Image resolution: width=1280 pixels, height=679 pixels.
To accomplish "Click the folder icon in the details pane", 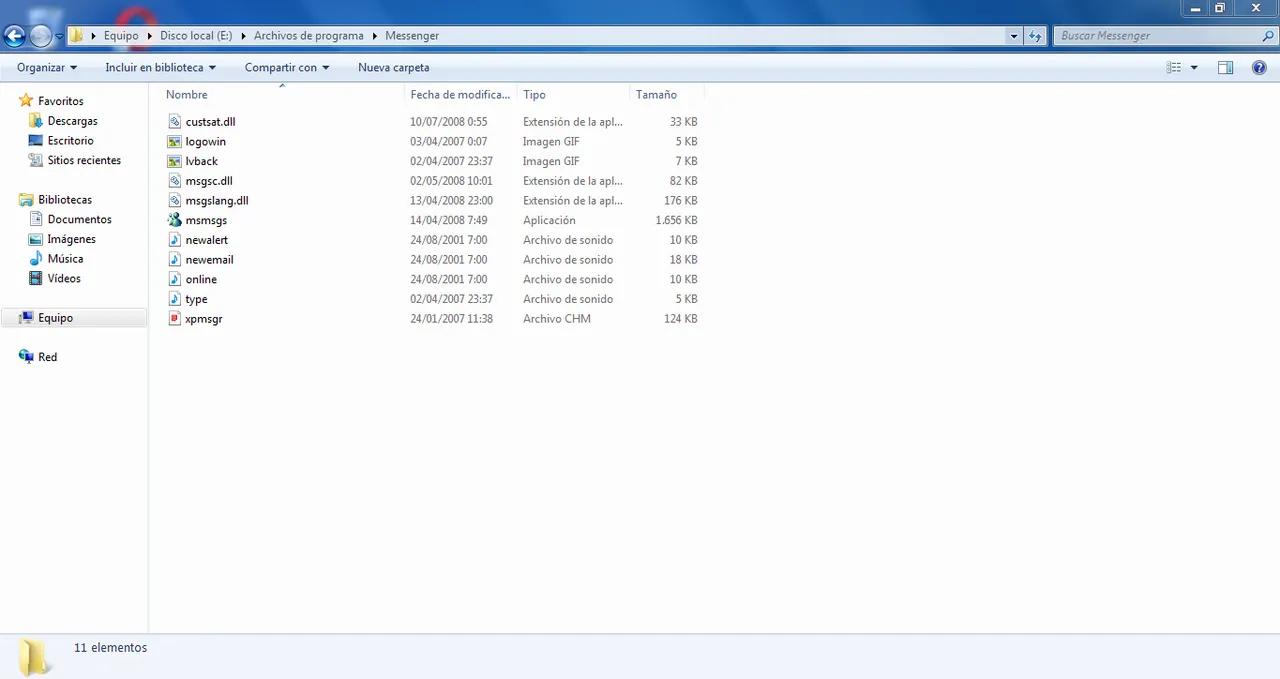I will click(34, 656).
